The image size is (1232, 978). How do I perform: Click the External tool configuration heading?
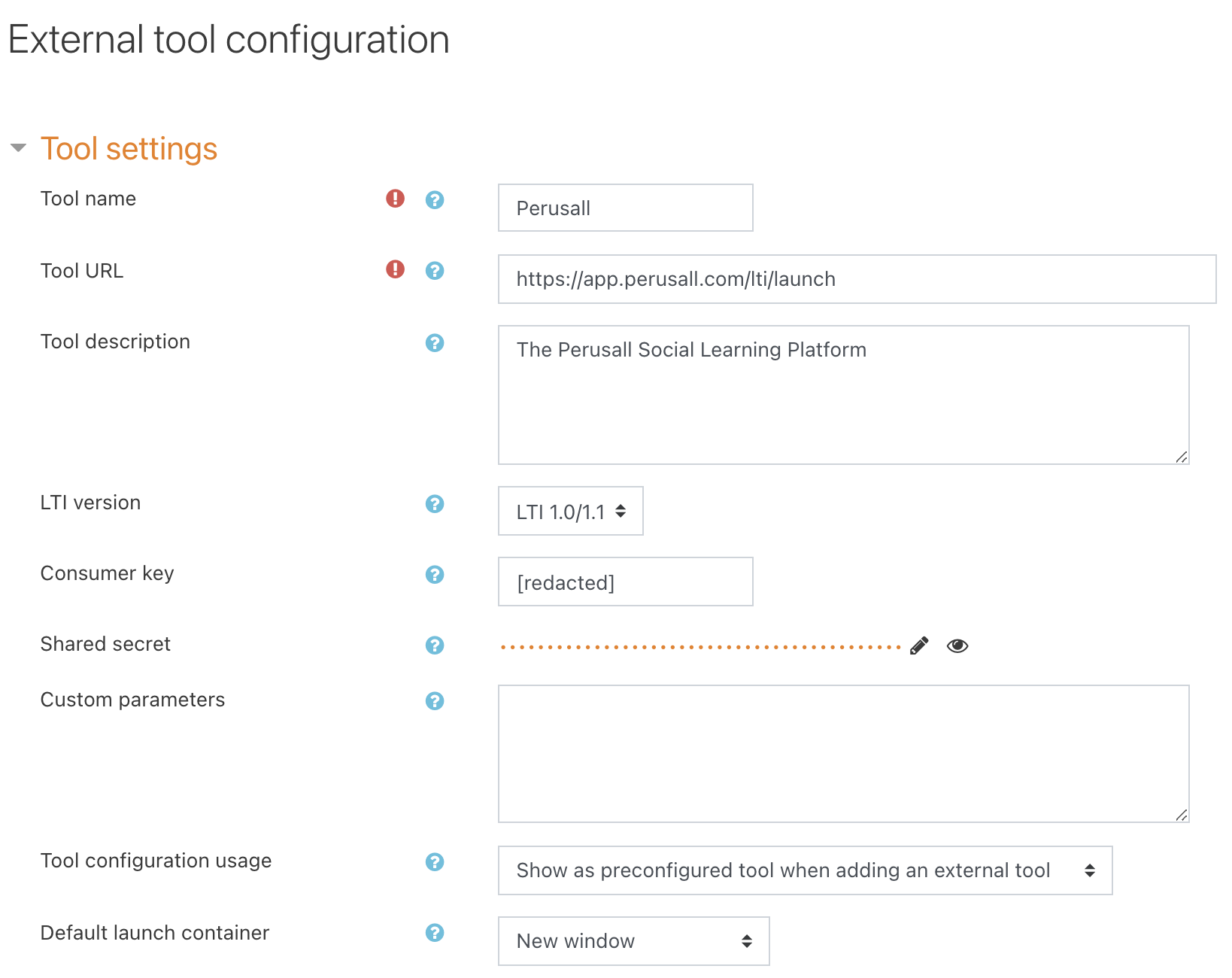click(x=229, y=40)
